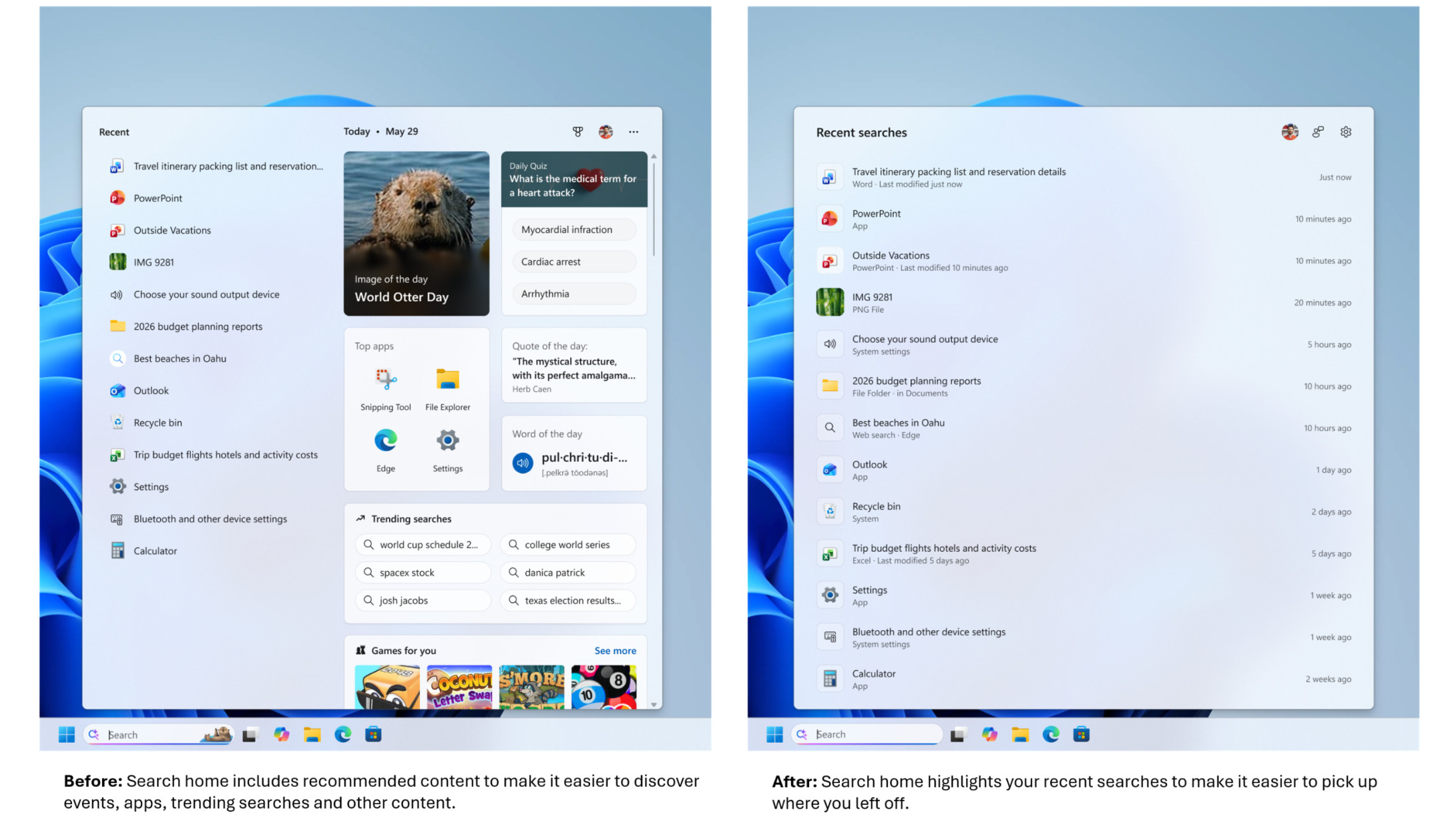Viewport: 1456px width, 819px height.
Task: Open the settings gear in After search panel
Action: click(x=1345, y=132)
